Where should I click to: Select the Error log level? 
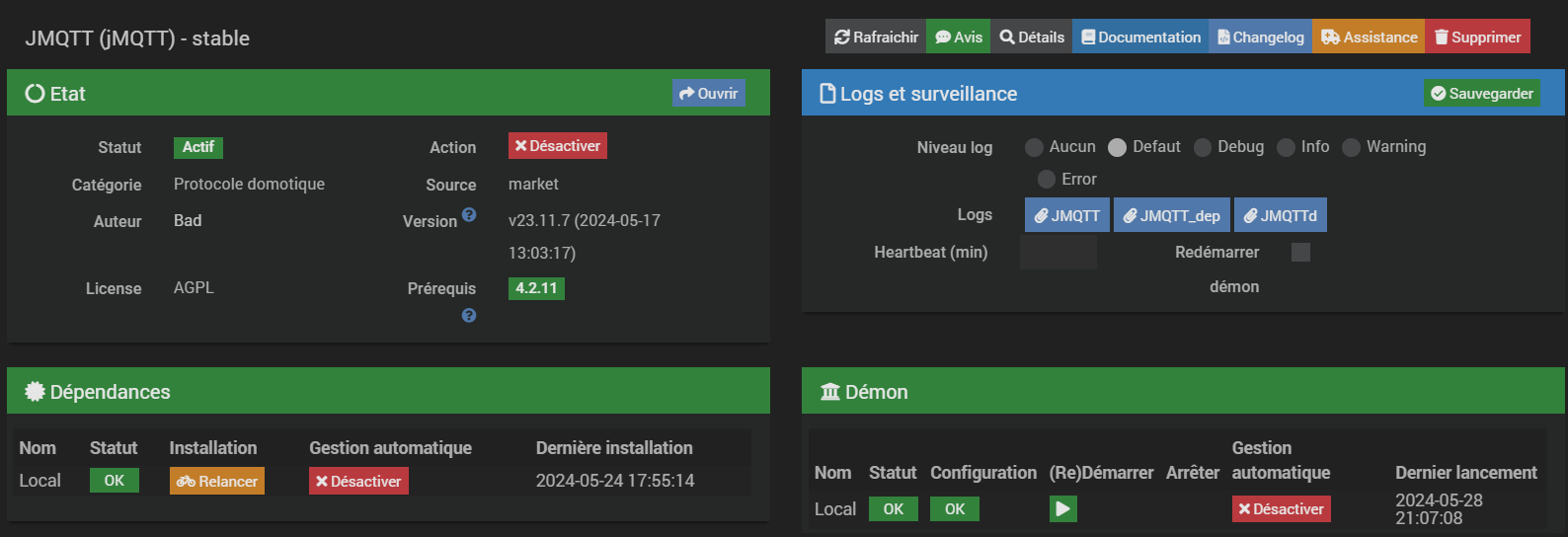[1047, 179]
